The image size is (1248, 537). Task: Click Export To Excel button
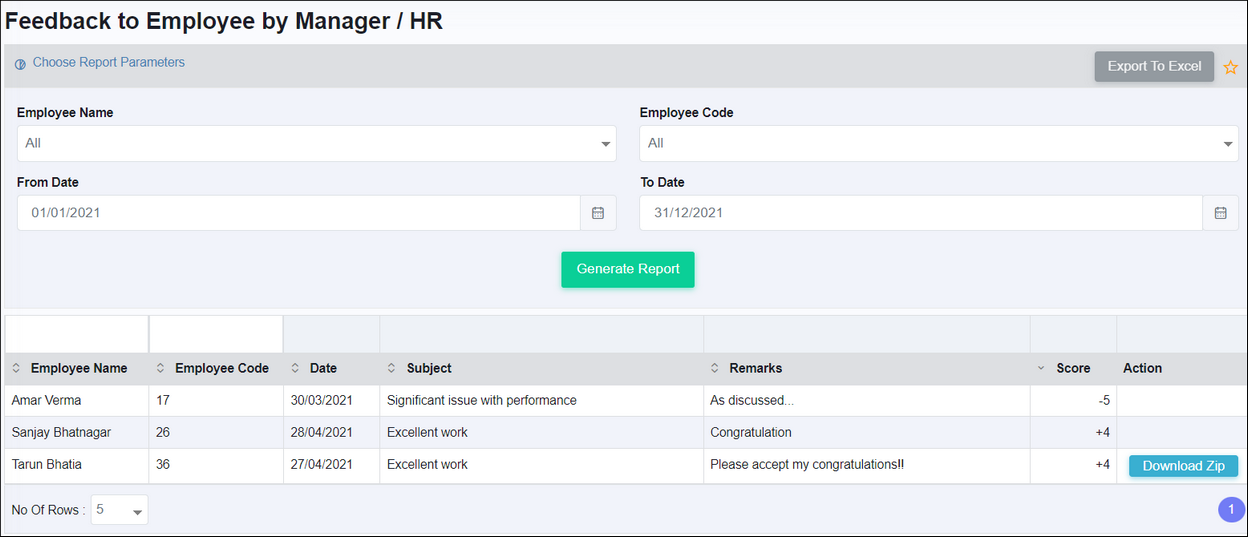pos(1154,66)
